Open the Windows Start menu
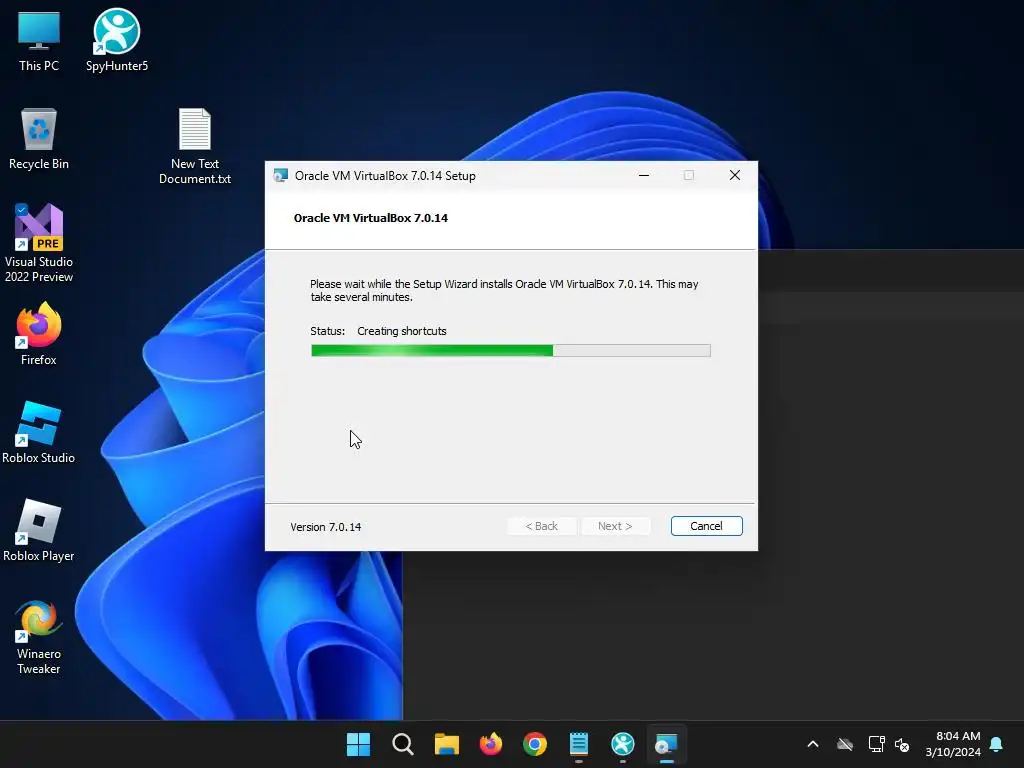The width and height of the screenshot is (1024, 768). 358,744
